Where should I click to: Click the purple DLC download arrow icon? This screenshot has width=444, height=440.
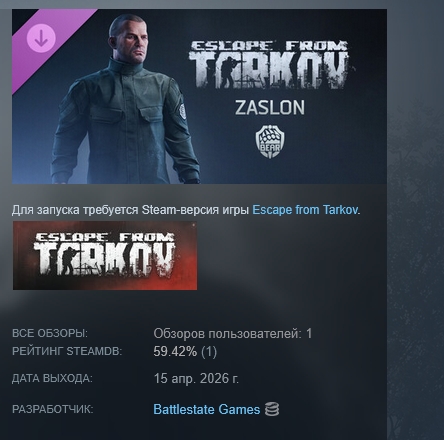click(x=41, y=38)
